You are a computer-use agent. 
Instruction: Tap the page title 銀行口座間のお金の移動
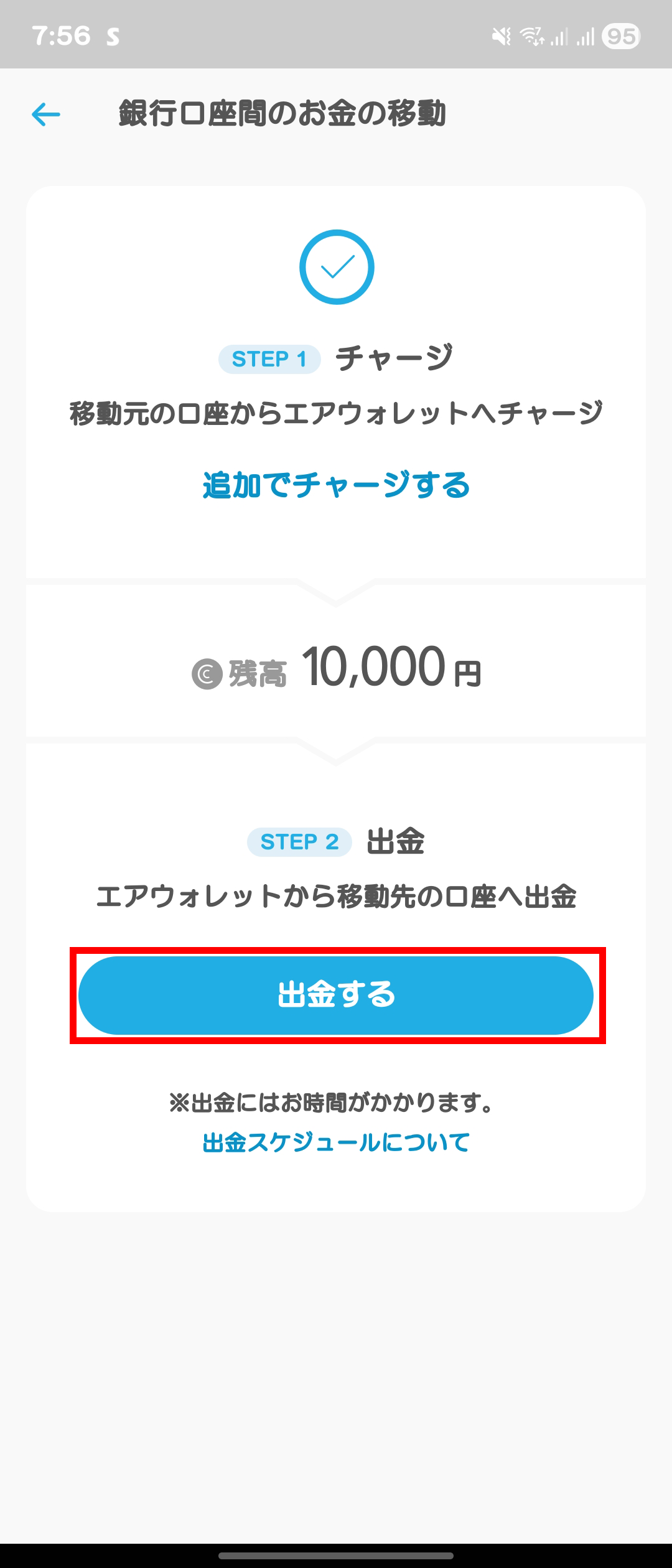[282, 114]
